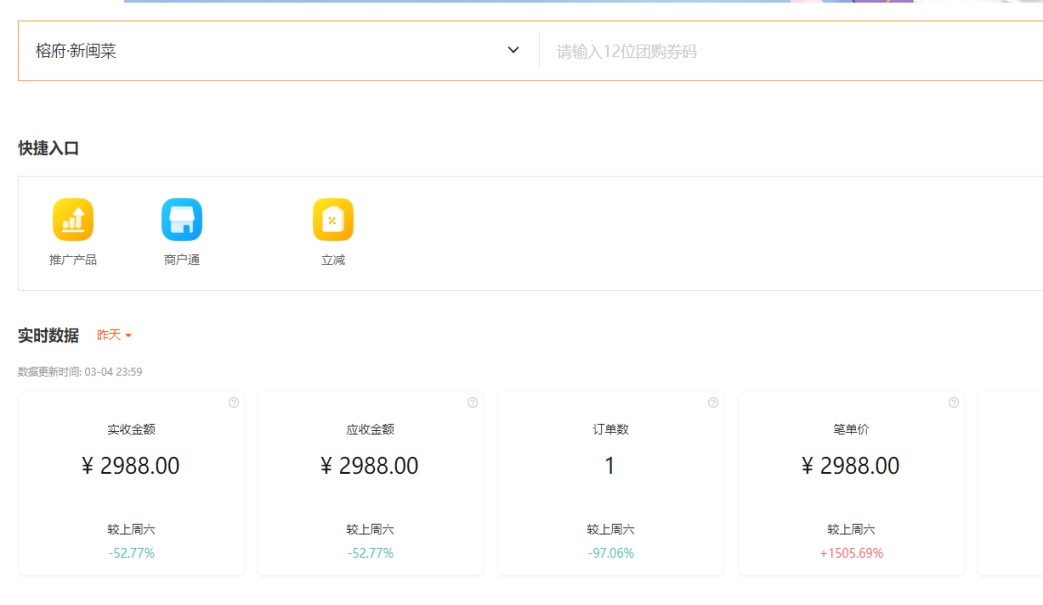
Task: Open the 立减 discount icon
Action: [x=333, y=220]
